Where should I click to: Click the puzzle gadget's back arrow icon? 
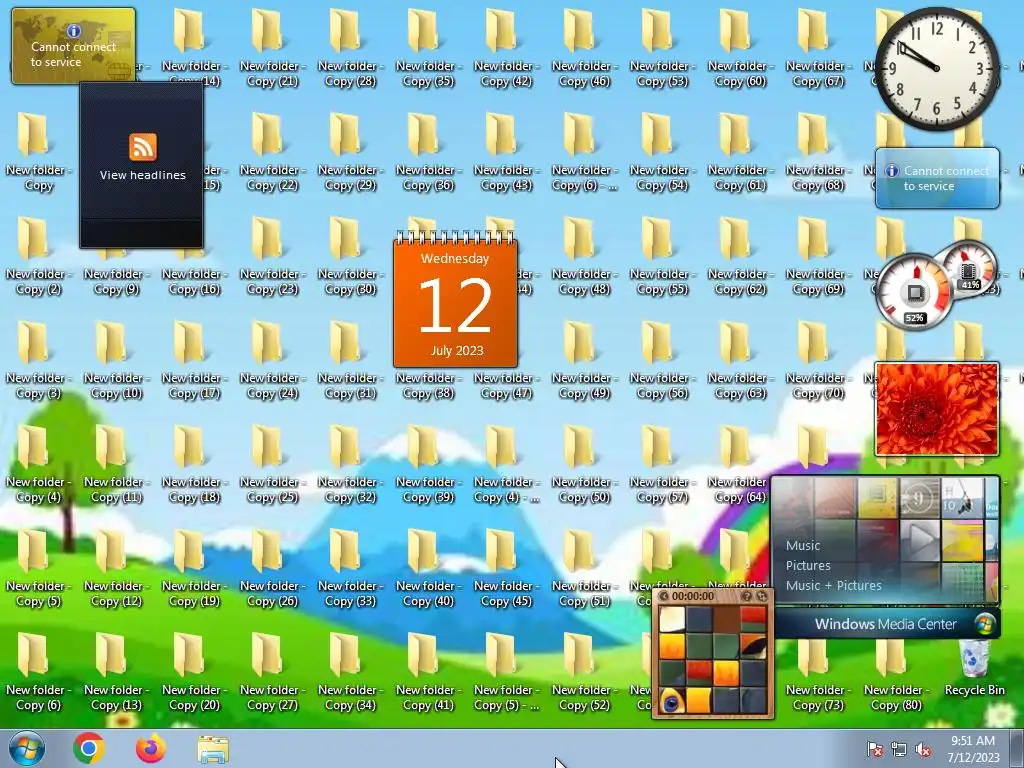664,596
